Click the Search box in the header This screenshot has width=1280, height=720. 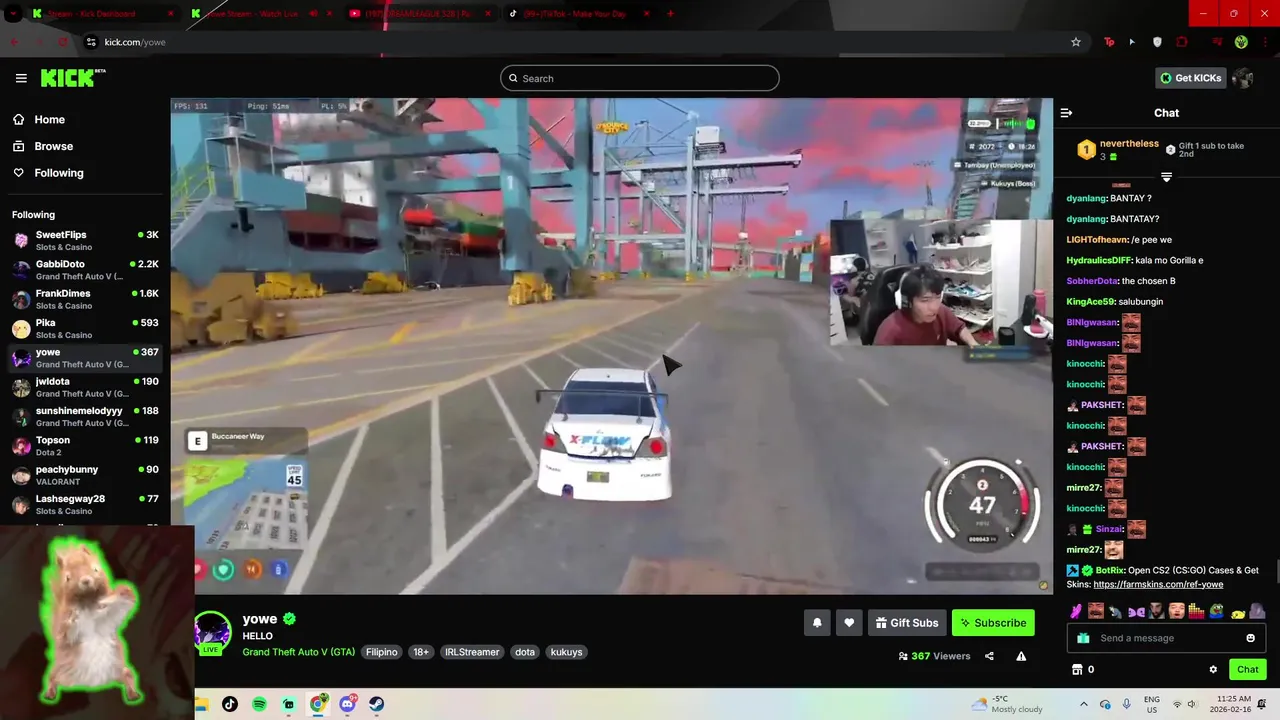(x=640, y=78)
